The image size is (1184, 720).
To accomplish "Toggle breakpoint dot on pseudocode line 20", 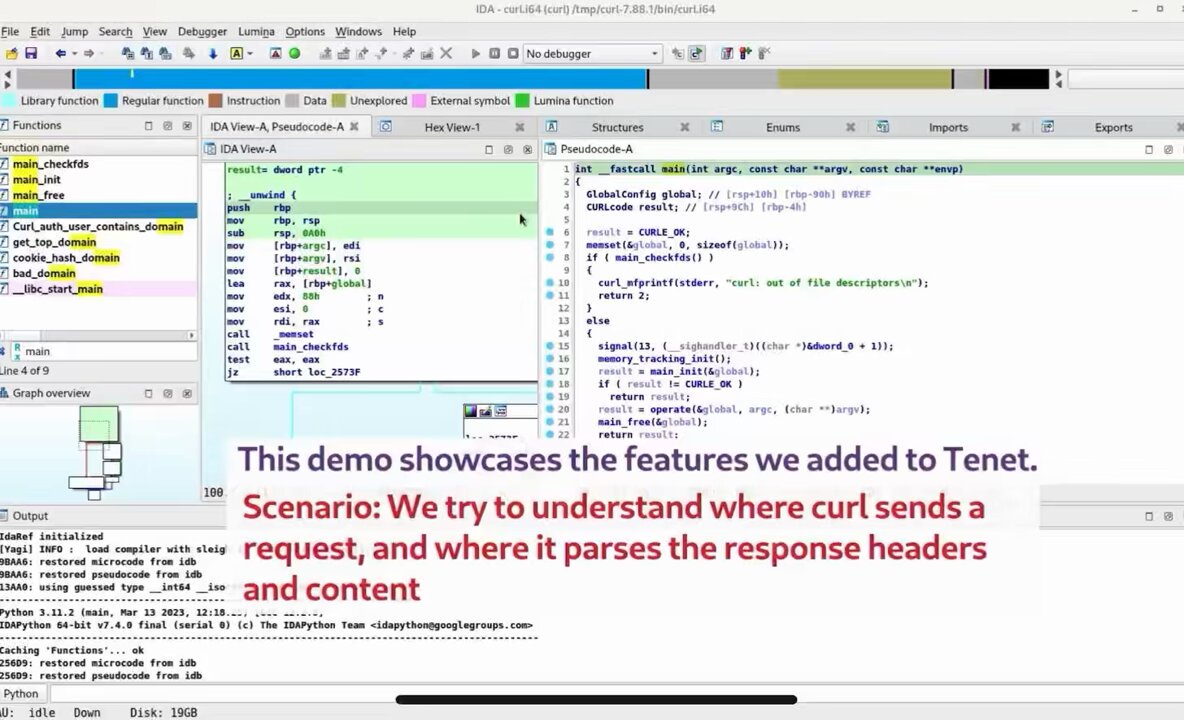I will coord(550,409).
